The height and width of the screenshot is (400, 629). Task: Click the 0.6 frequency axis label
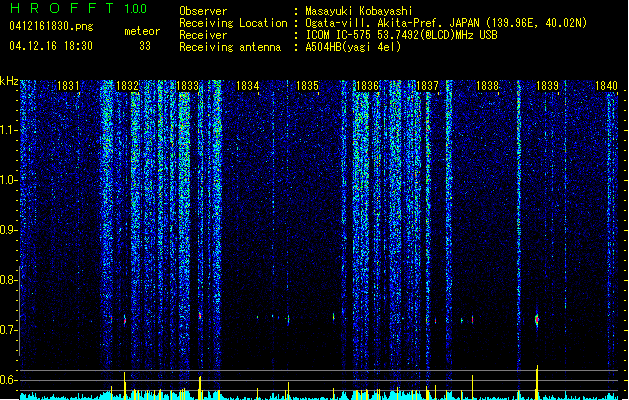pyautogui.click(x=9, y=380)
